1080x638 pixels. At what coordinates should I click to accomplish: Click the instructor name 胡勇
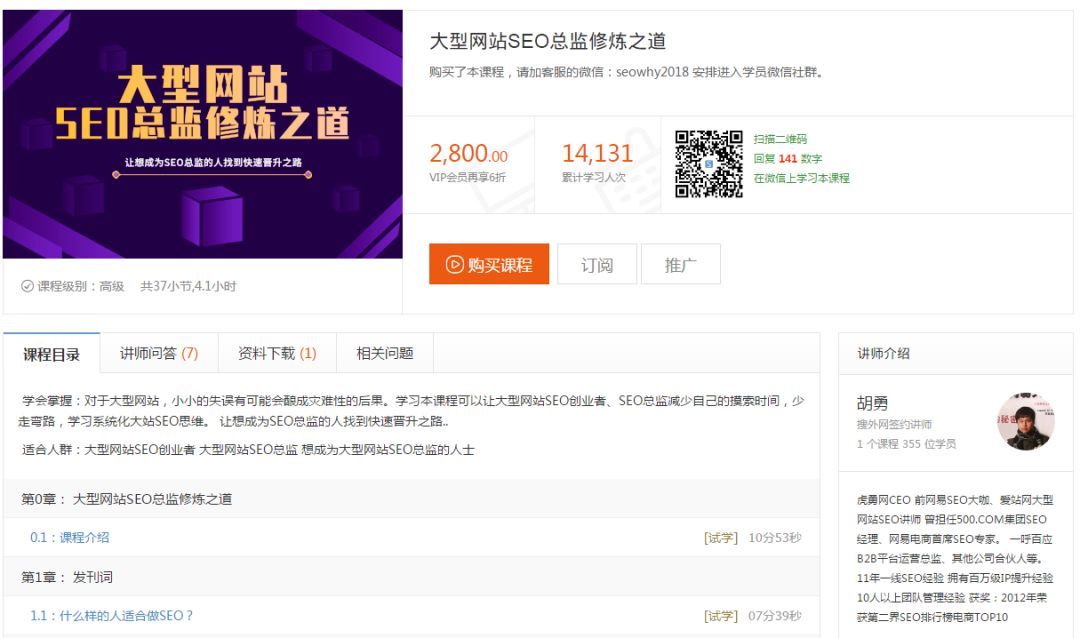point(873,403)
